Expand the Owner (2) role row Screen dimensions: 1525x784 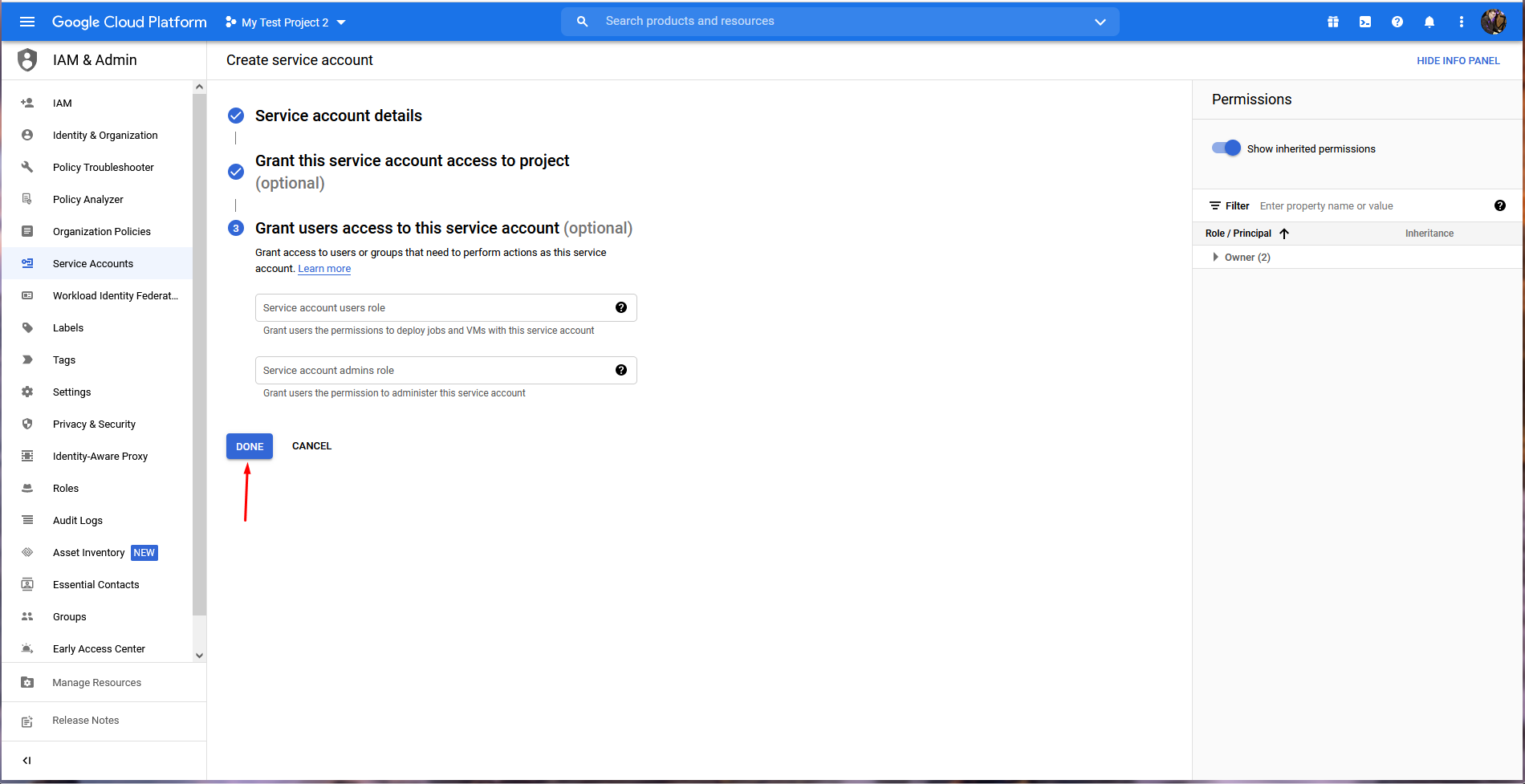click(1215, 257)
